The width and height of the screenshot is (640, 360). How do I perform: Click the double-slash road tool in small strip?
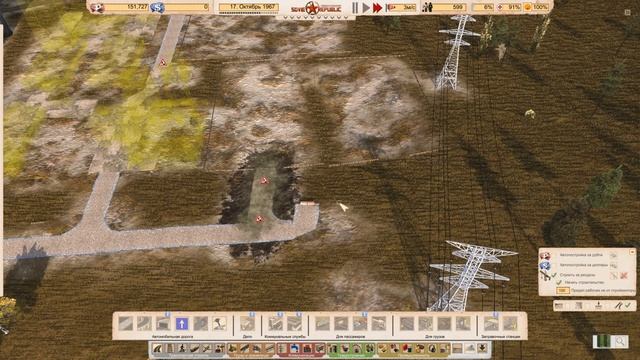click(x=618, y=306)
